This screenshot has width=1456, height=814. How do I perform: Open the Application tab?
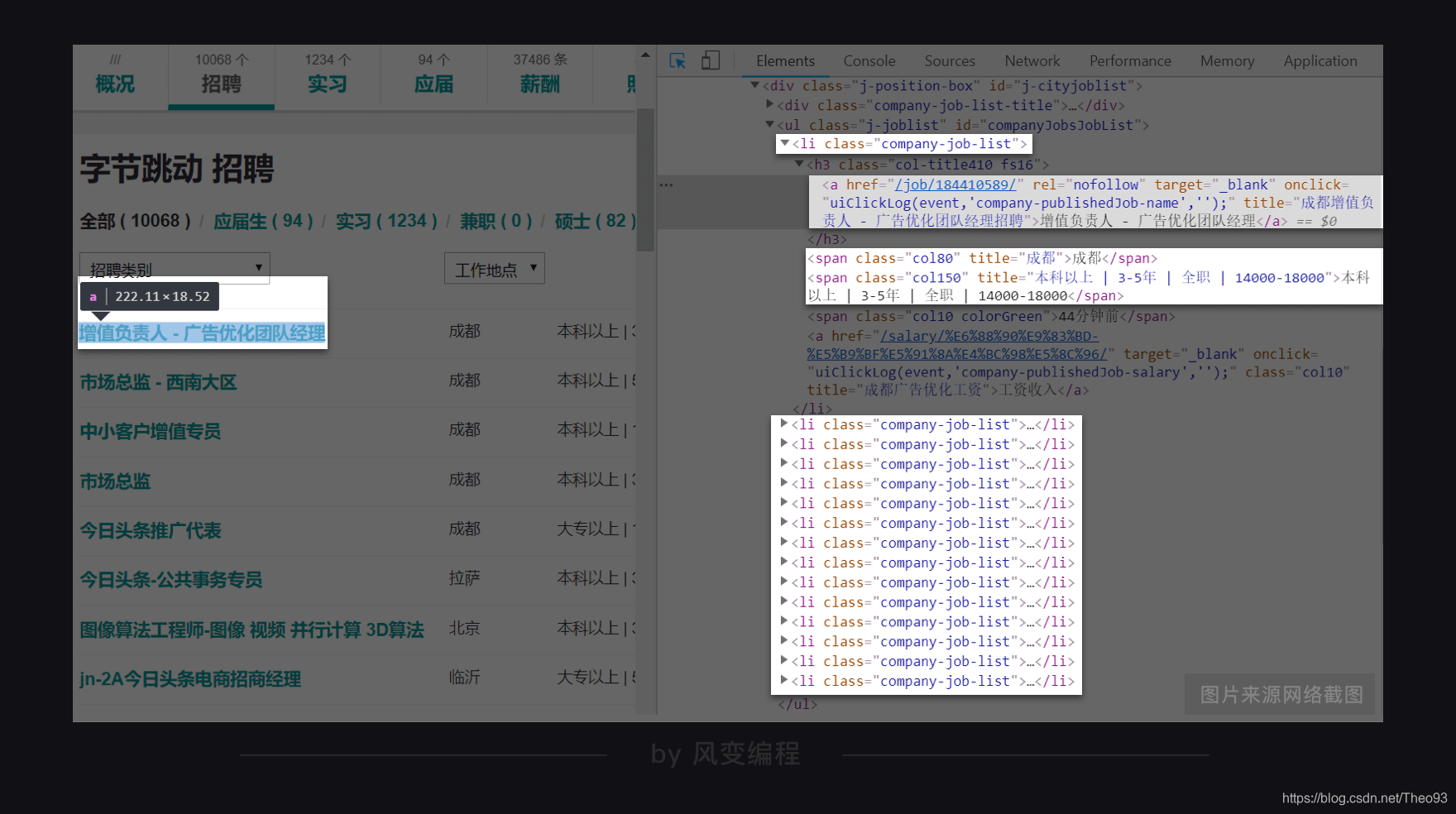click(1320, 61)
